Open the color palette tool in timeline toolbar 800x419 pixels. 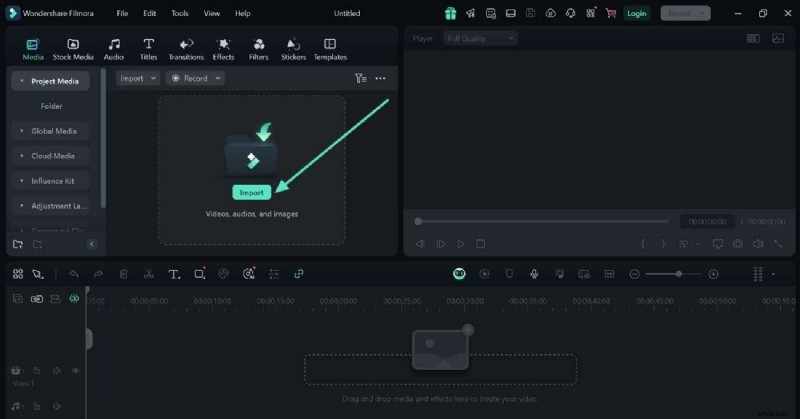224,274
